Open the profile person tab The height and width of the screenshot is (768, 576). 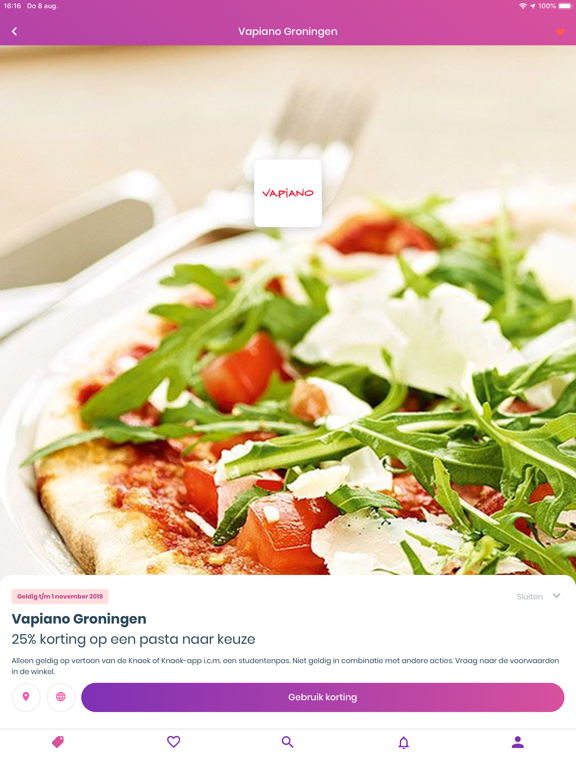point(518,742)
